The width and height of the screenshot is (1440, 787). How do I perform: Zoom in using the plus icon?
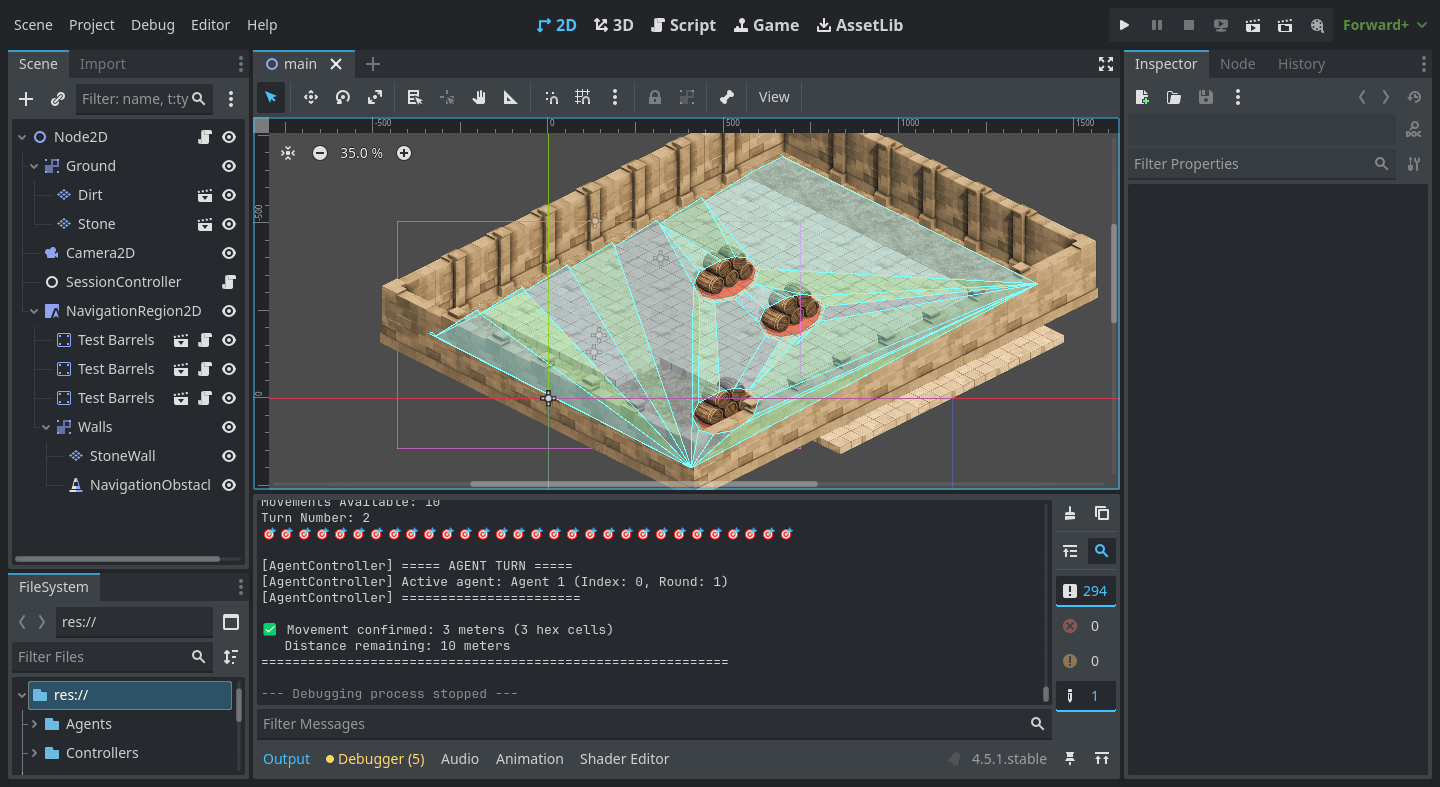point(404,153)
